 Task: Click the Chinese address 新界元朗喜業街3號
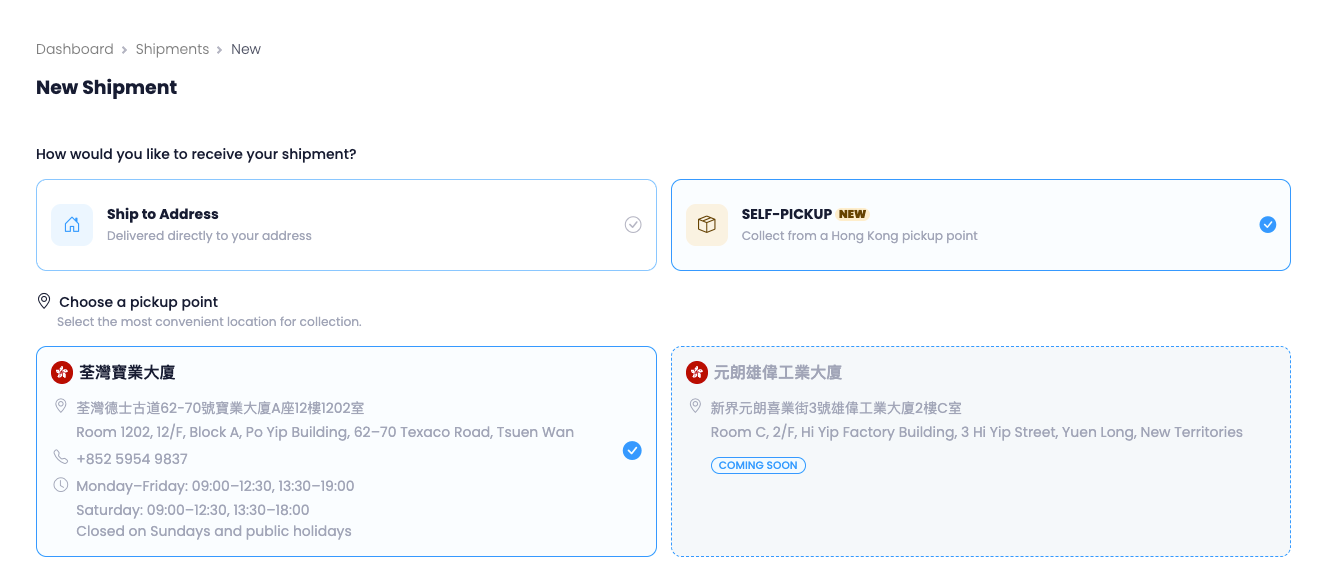click(x=836, y=408)
